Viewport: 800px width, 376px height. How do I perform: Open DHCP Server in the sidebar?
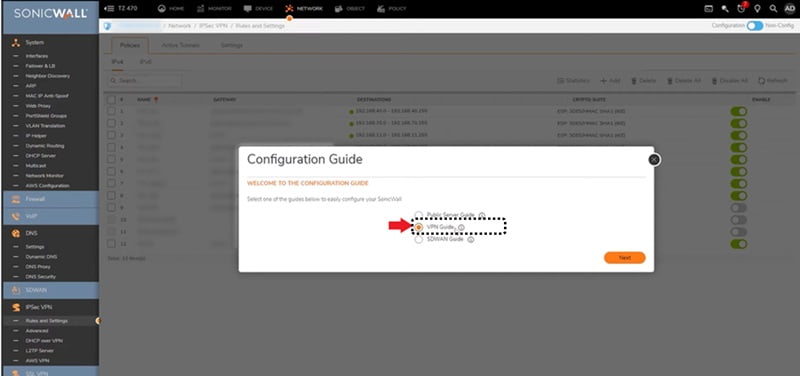[x=40, y=156]
